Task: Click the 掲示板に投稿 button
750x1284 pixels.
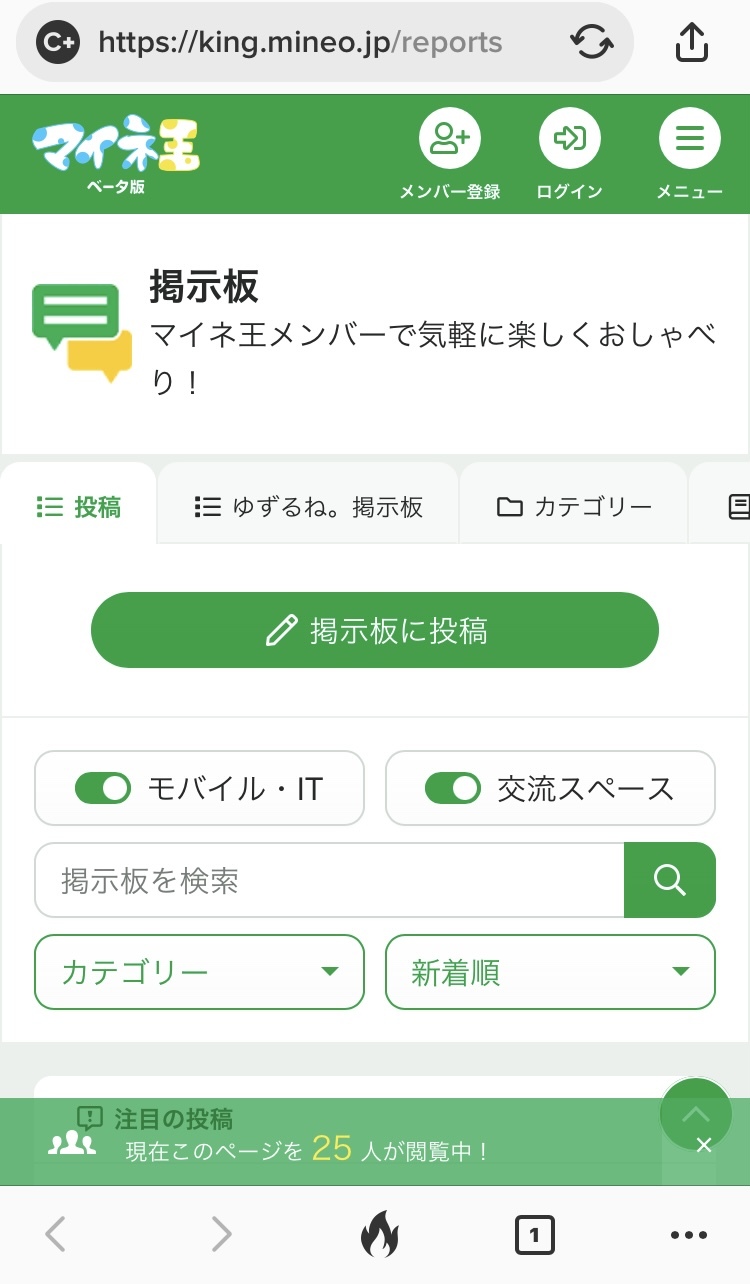Action: click(375, 630)
